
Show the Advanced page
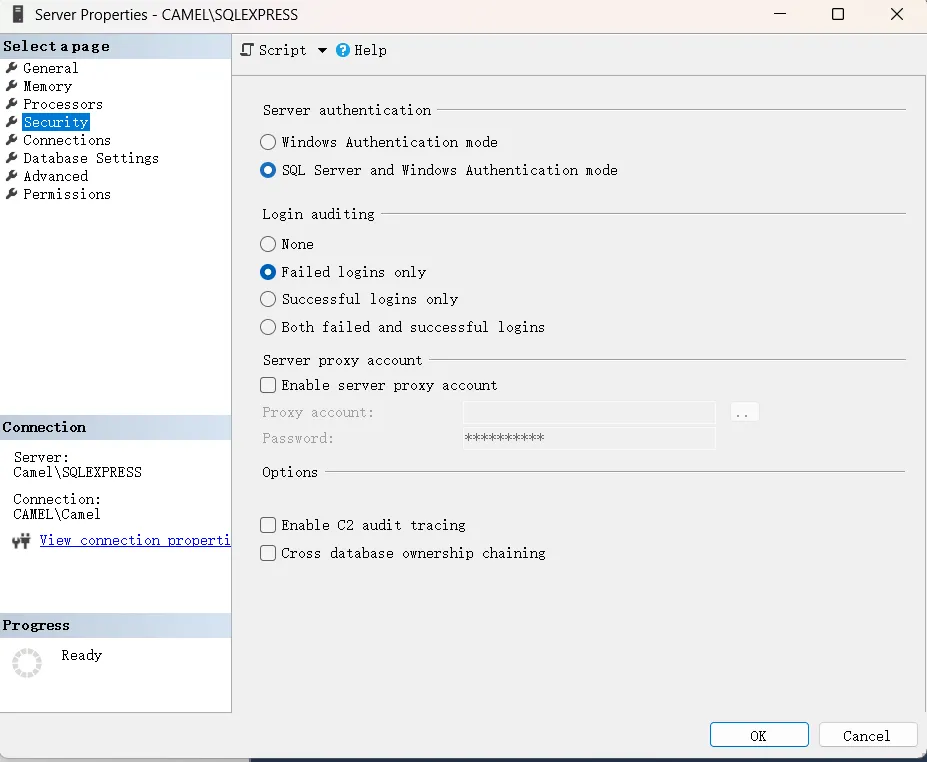[56, 176]
